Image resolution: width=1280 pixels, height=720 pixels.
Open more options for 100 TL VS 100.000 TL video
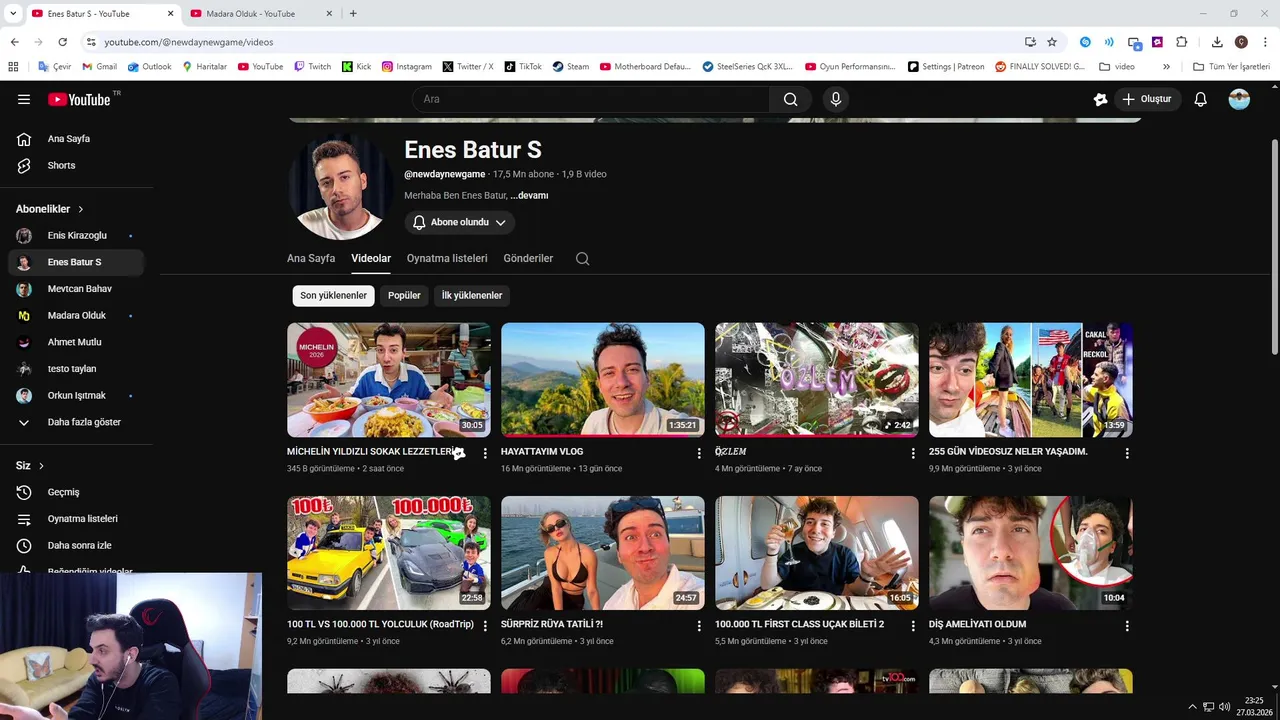coord(485,626)
